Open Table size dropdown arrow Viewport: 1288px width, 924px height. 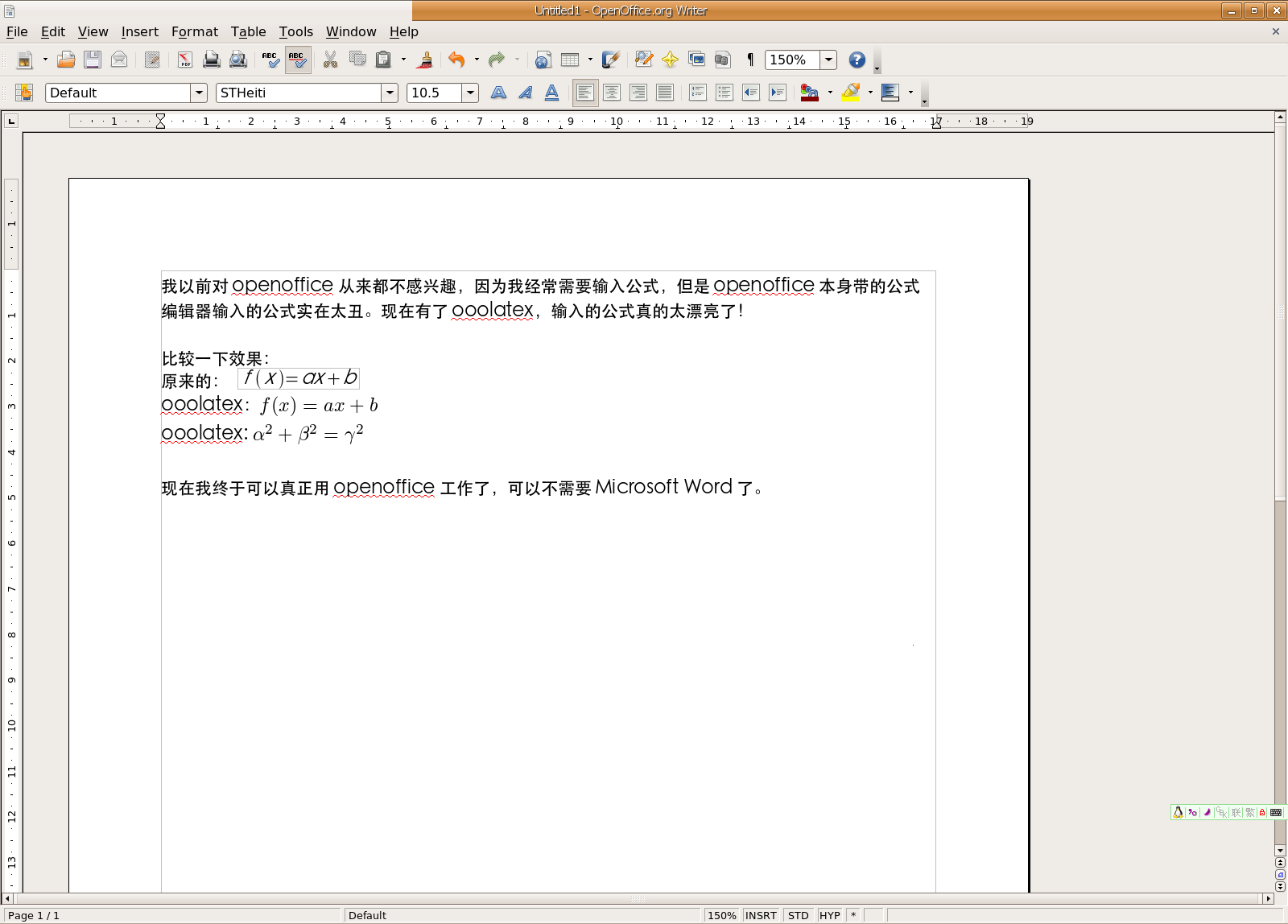[x=590, y=60]
